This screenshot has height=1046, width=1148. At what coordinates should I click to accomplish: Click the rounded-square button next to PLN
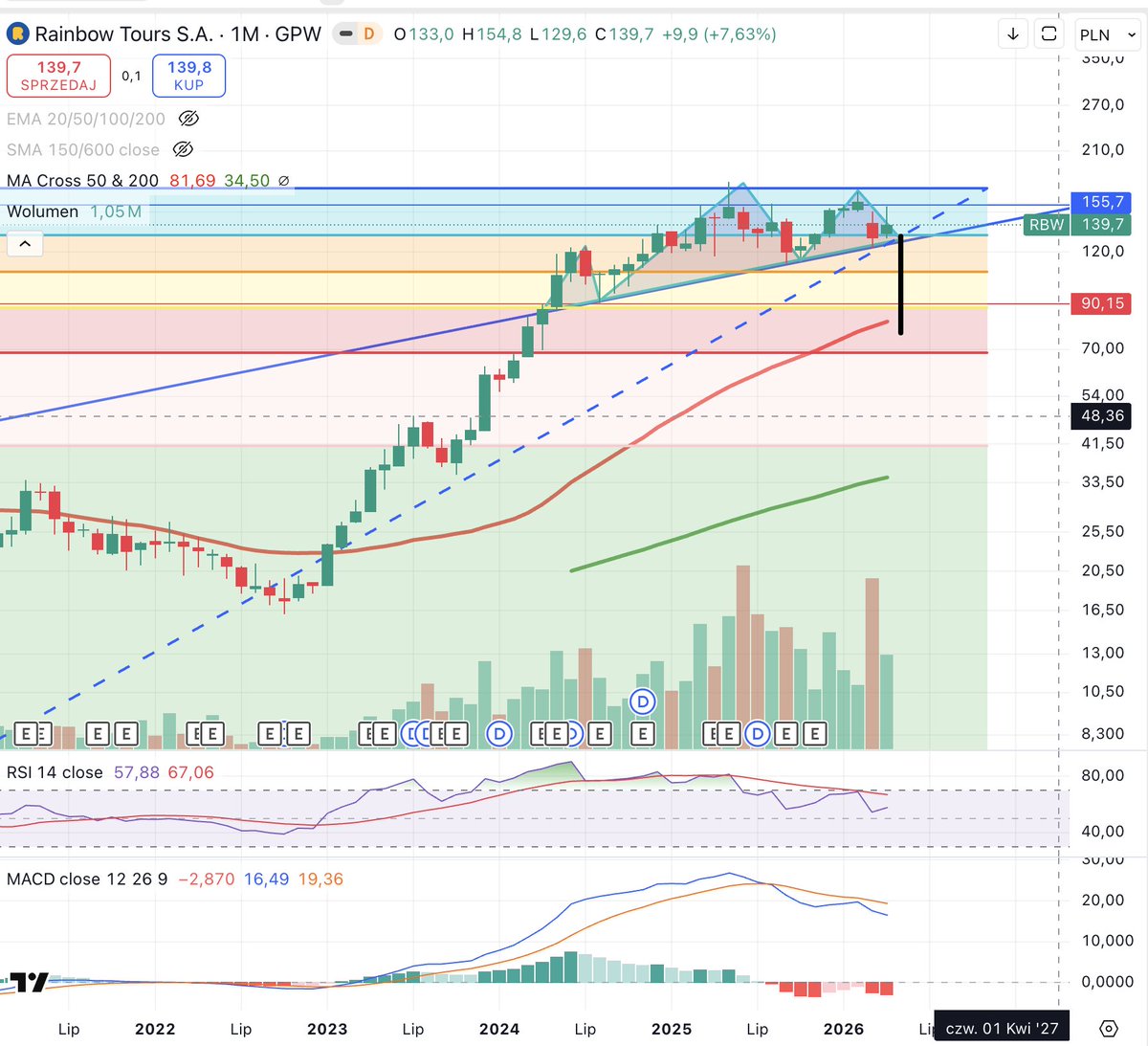coord(1049,34)
